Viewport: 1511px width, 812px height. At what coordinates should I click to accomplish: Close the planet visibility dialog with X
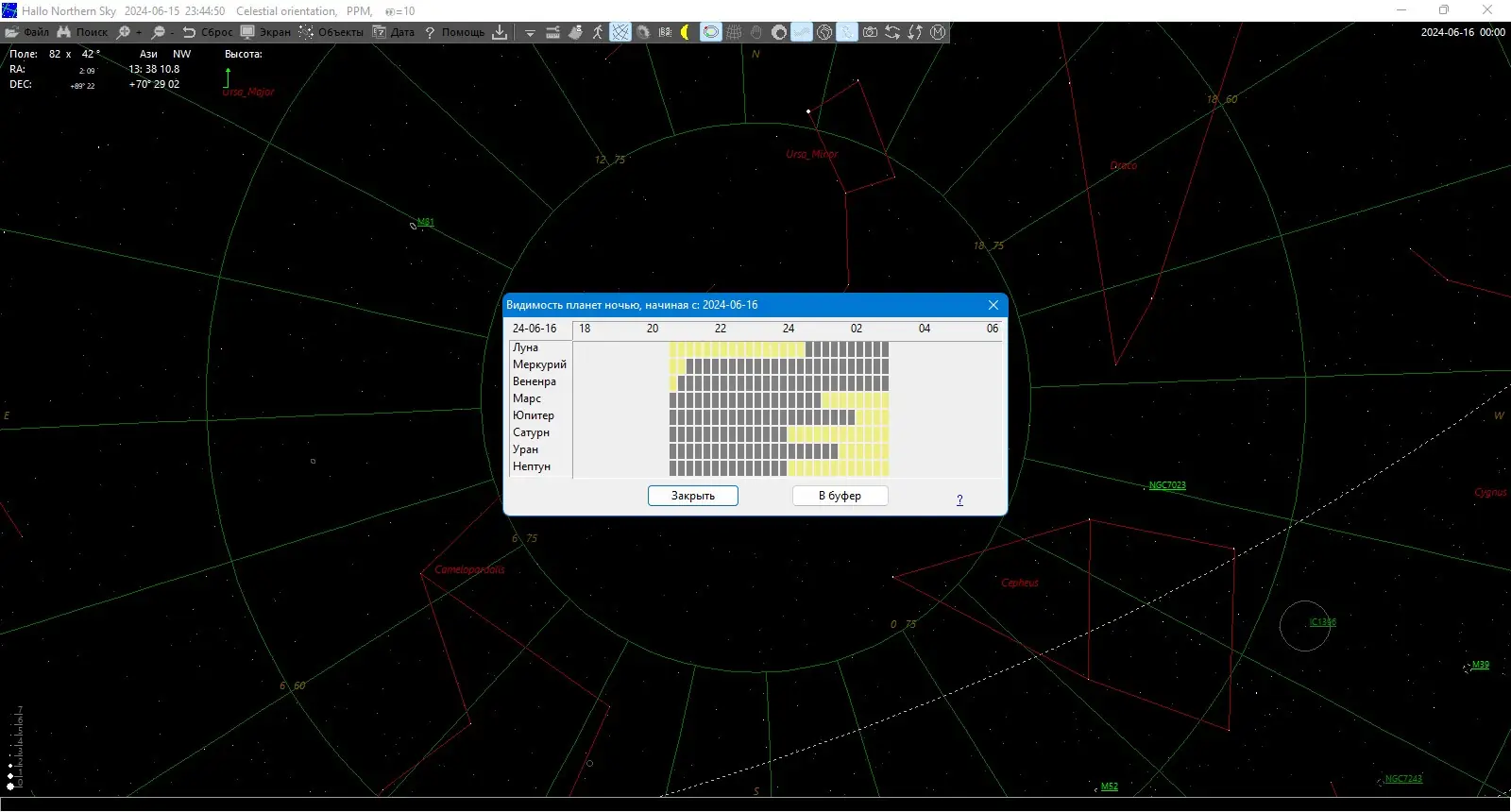[993, 305]
